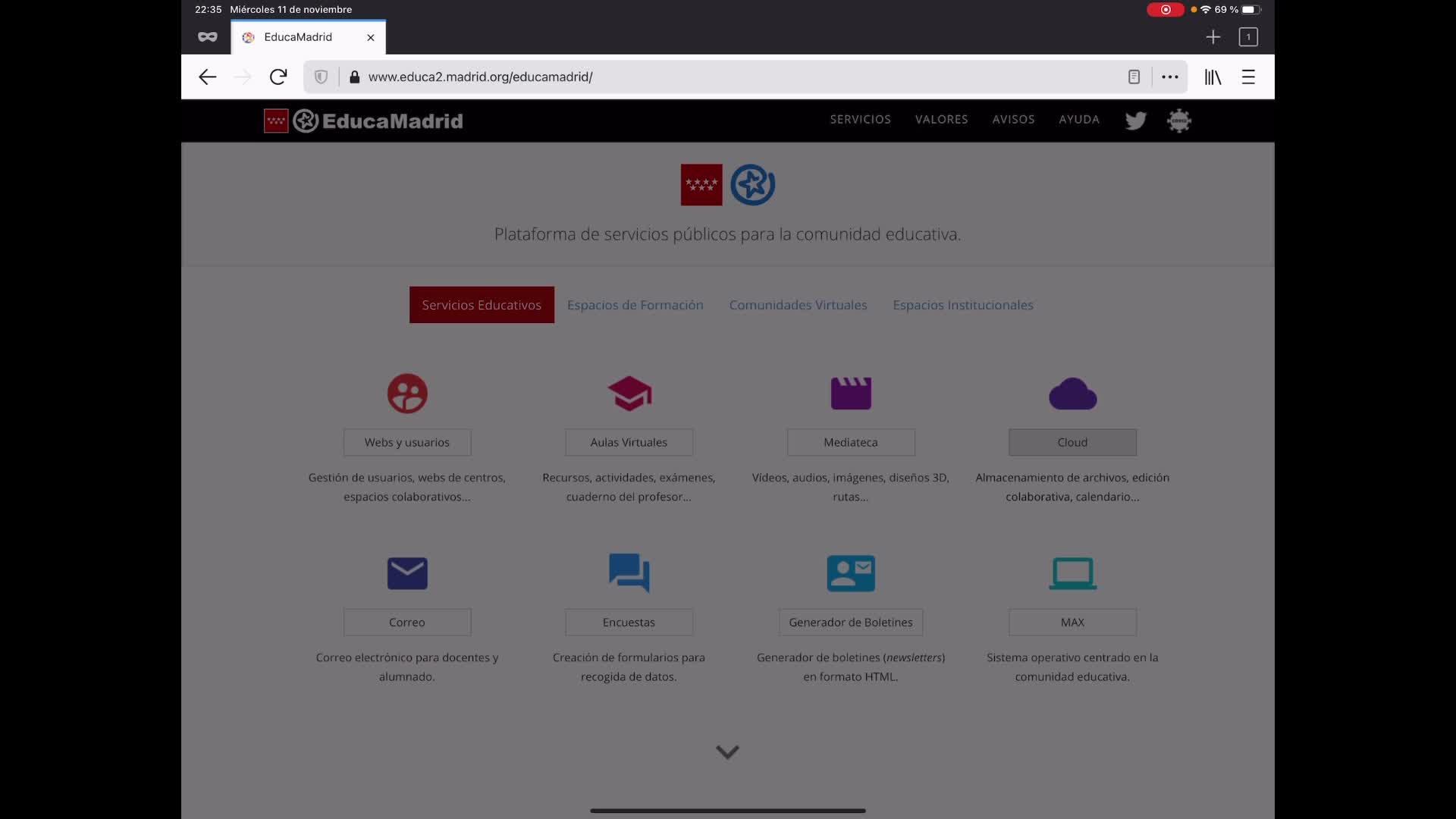The height and width of the screenshot is (819, 1456).
Task: Click the Webs y usuarios red icon
Action: tap(407, 394)
